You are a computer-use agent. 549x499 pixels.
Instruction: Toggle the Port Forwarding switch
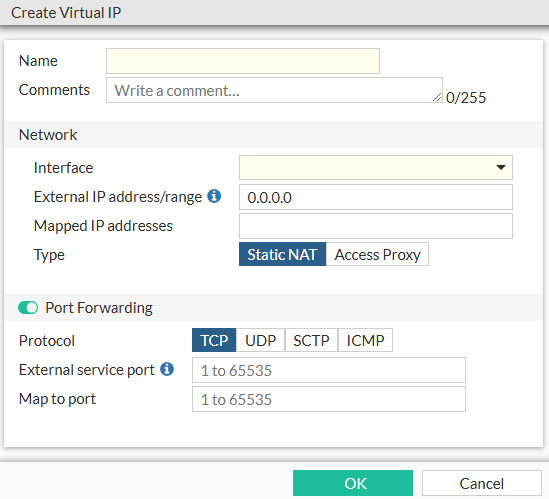pyautogui.click(x=28, y=308)
